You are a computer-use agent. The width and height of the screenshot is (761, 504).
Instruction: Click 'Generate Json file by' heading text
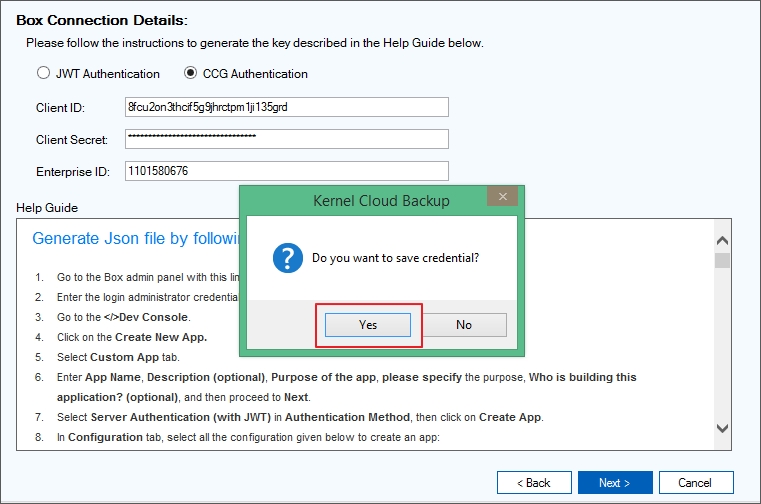pos(110,238)
